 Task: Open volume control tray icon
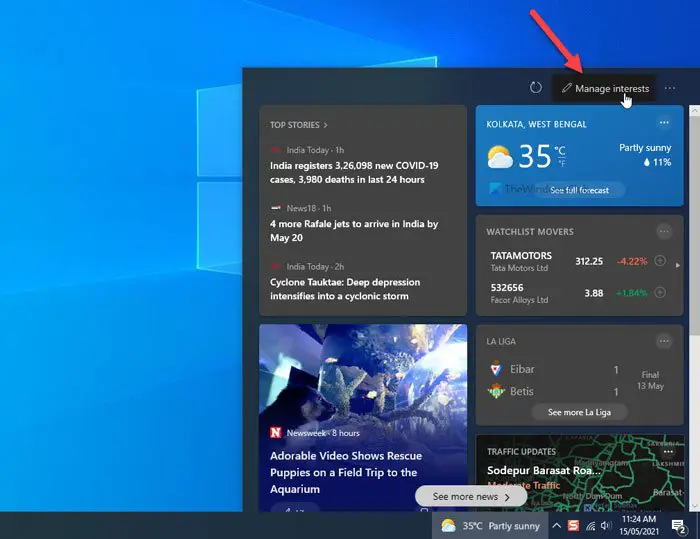coord(605,526)
